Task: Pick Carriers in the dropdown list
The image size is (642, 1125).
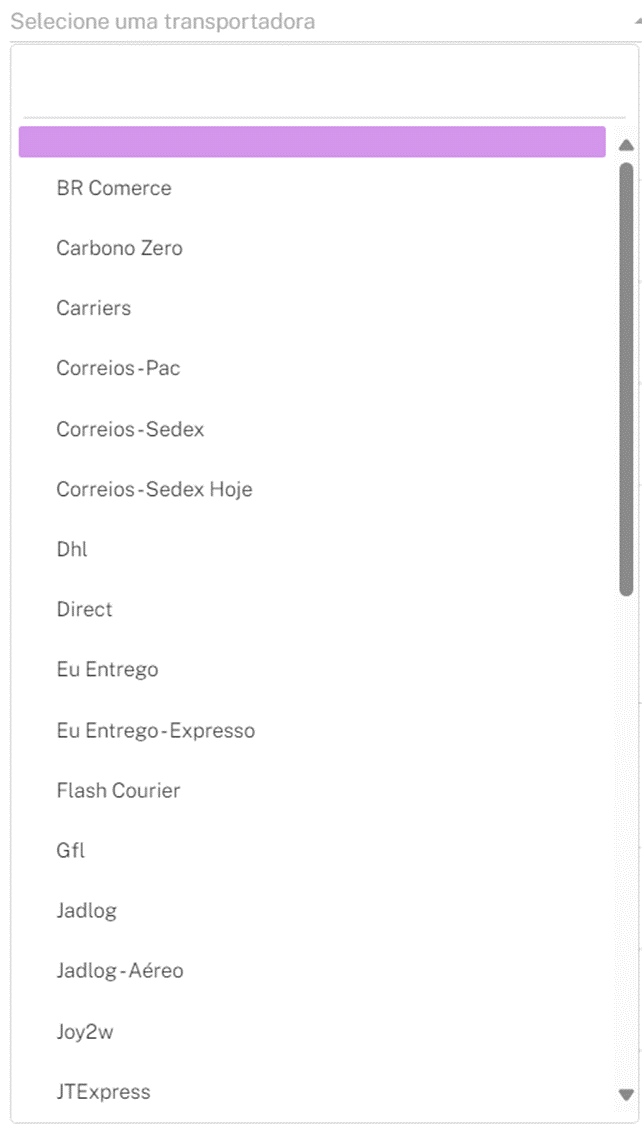Action: click(x=94, y=308)
